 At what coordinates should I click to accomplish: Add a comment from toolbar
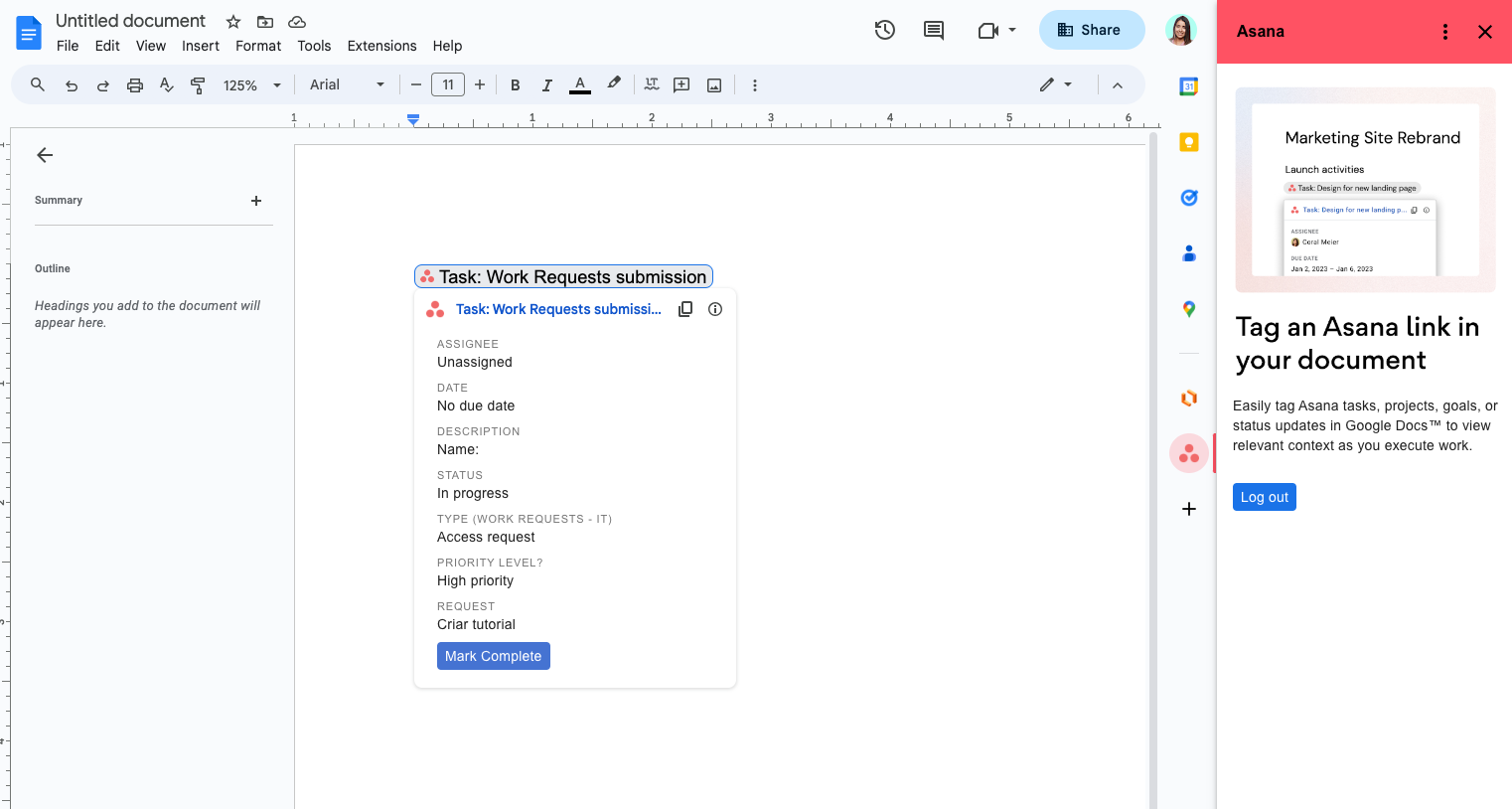tap(681, 85)
